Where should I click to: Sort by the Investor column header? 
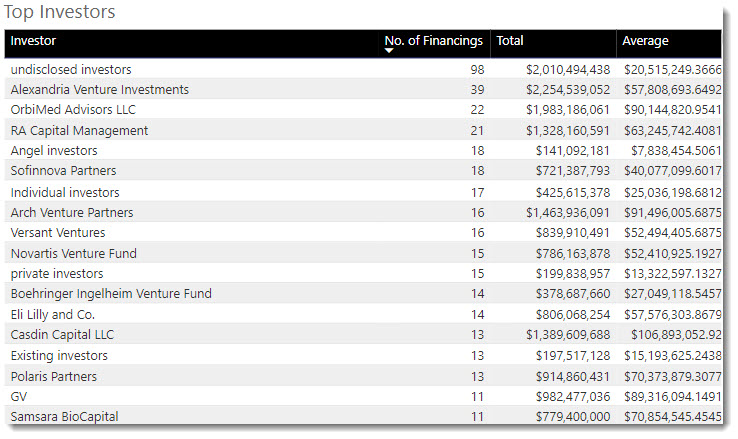[33, 41]
